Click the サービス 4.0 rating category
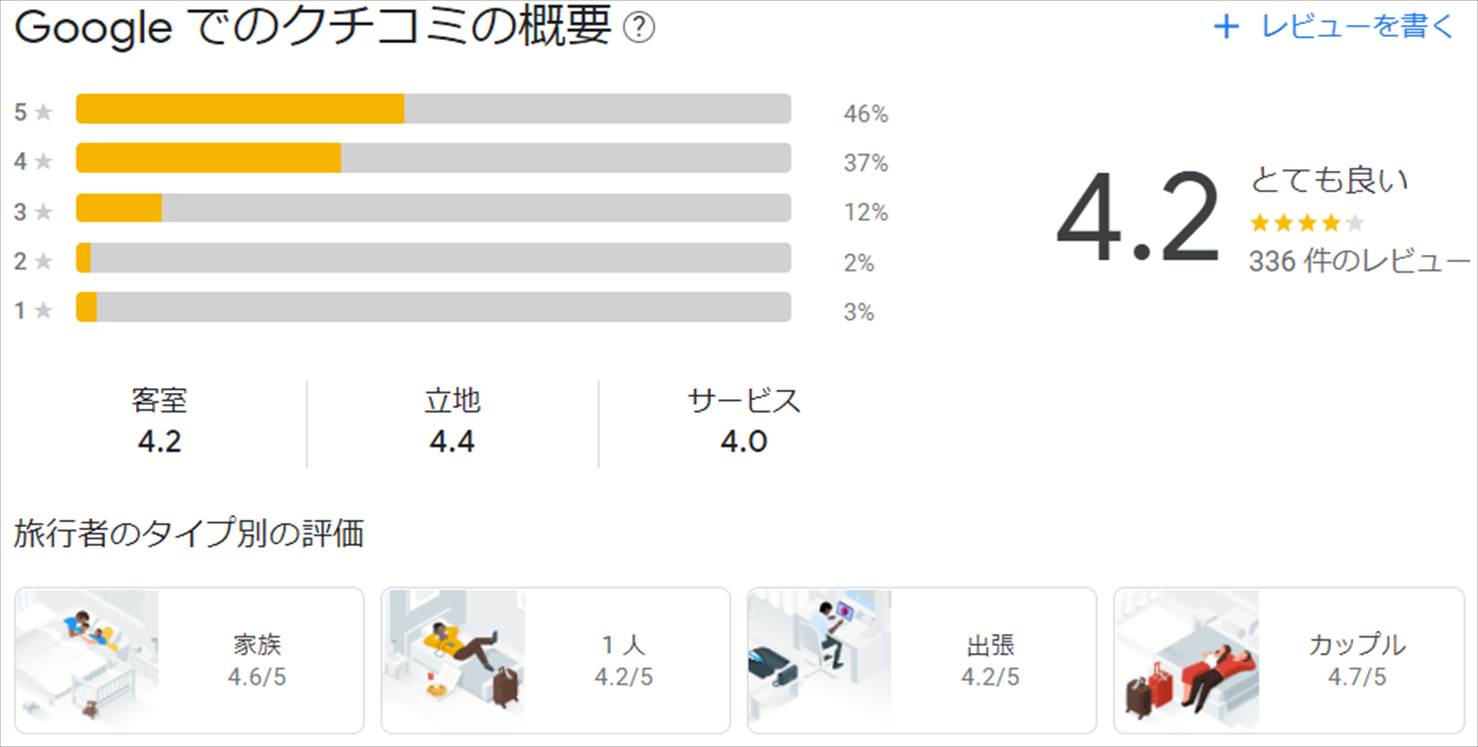Viewport: 1478px width, 747px height. tap(744, 421)
